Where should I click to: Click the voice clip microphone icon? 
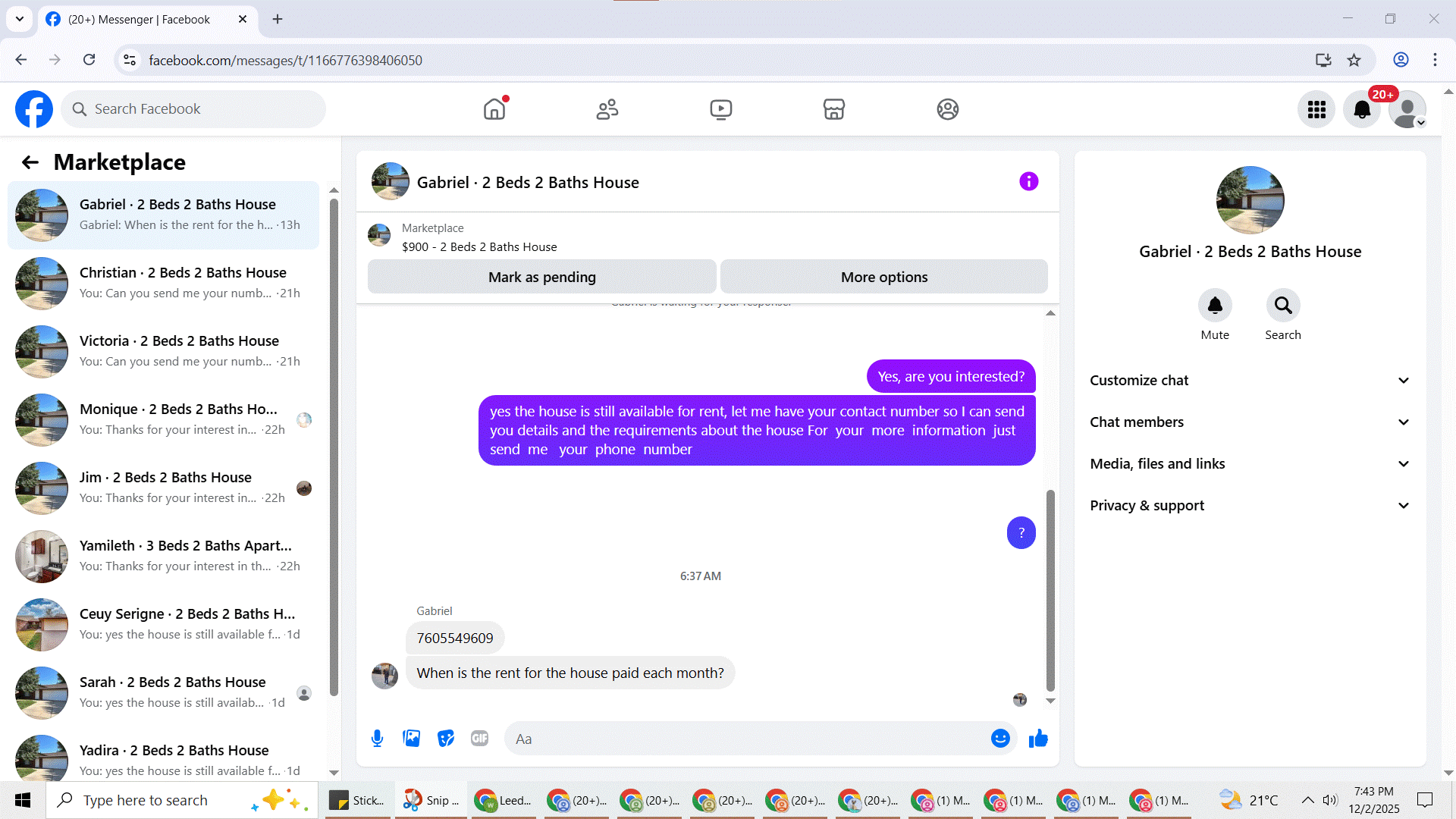[377, 739]
